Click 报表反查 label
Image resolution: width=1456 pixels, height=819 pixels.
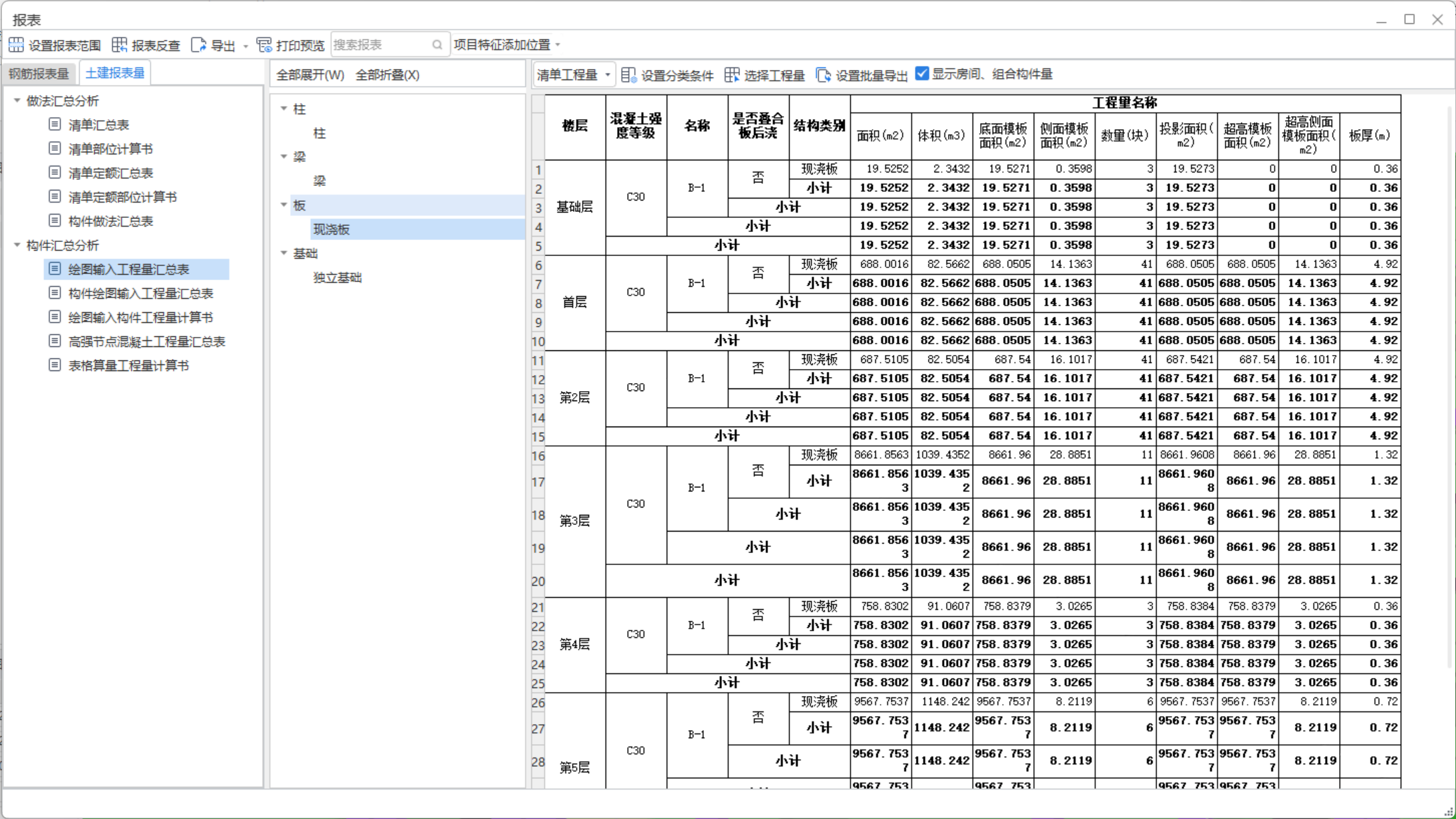pos(156,45)
